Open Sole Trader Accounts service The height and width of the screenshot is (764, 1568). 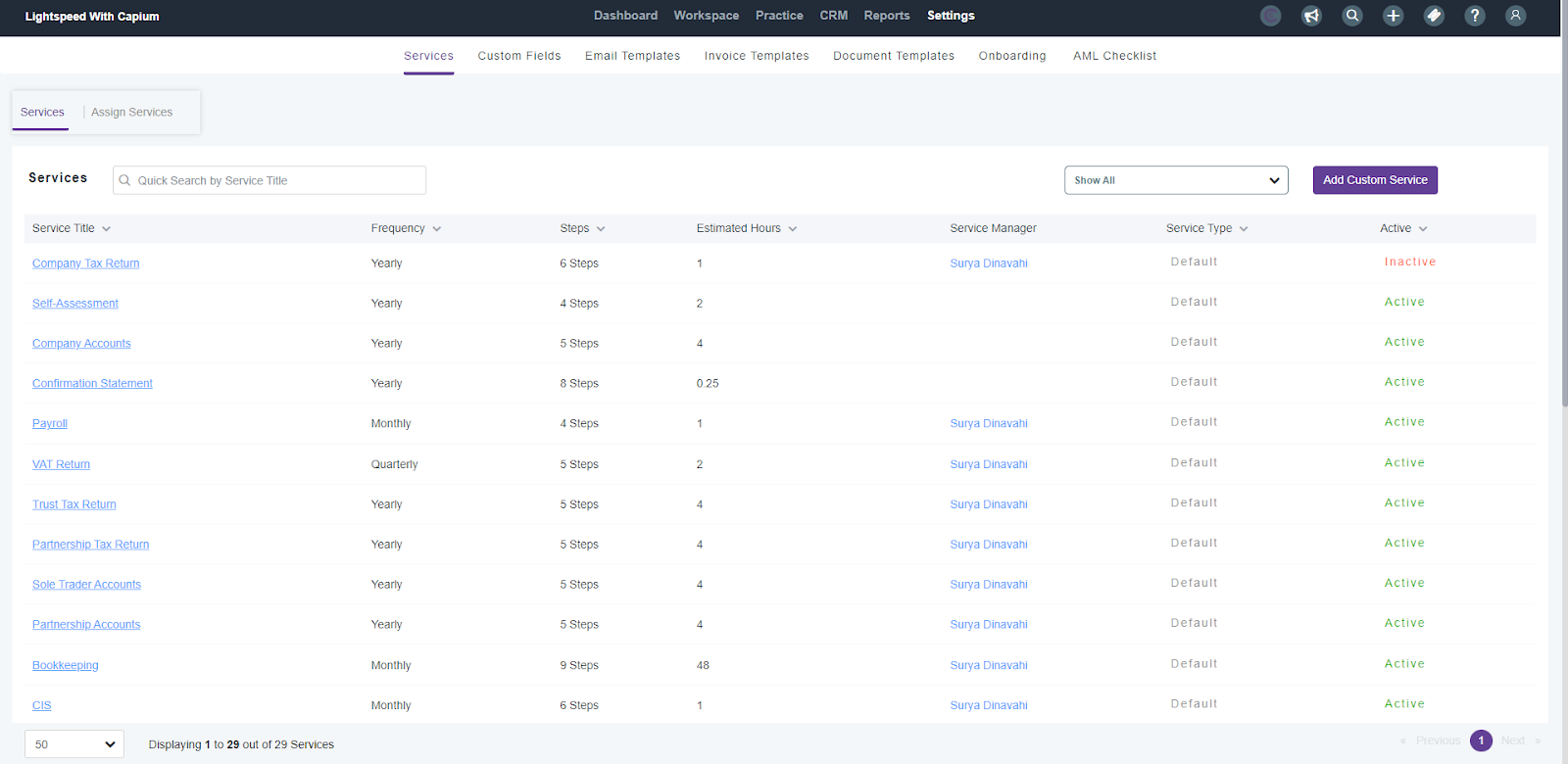pyautogui.click(x=86, y=585)
